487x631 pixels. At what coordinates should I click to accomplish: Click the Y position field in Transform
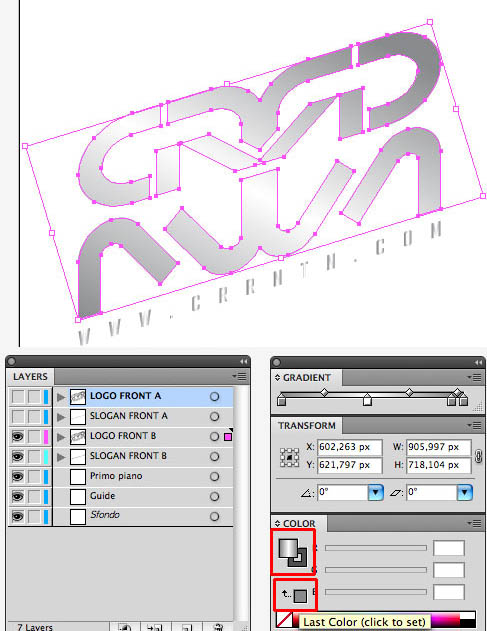point(349,465)
